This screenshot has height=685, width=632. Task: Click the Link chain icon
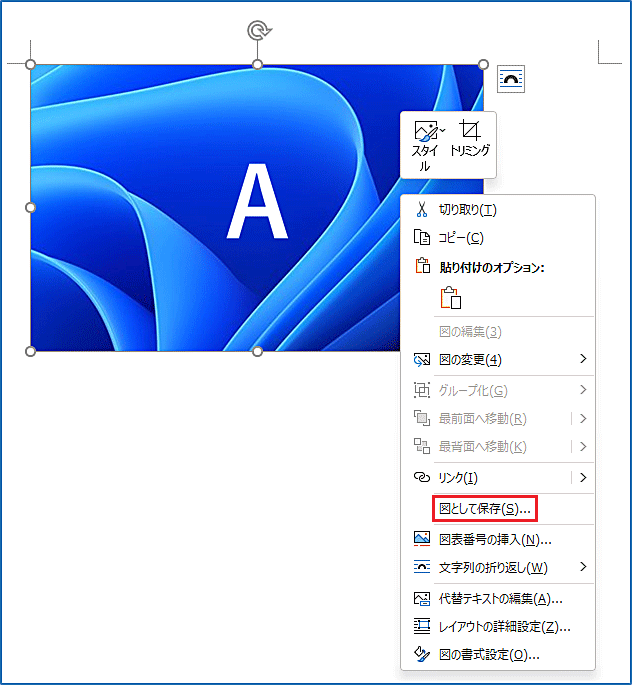click(421, 477)
